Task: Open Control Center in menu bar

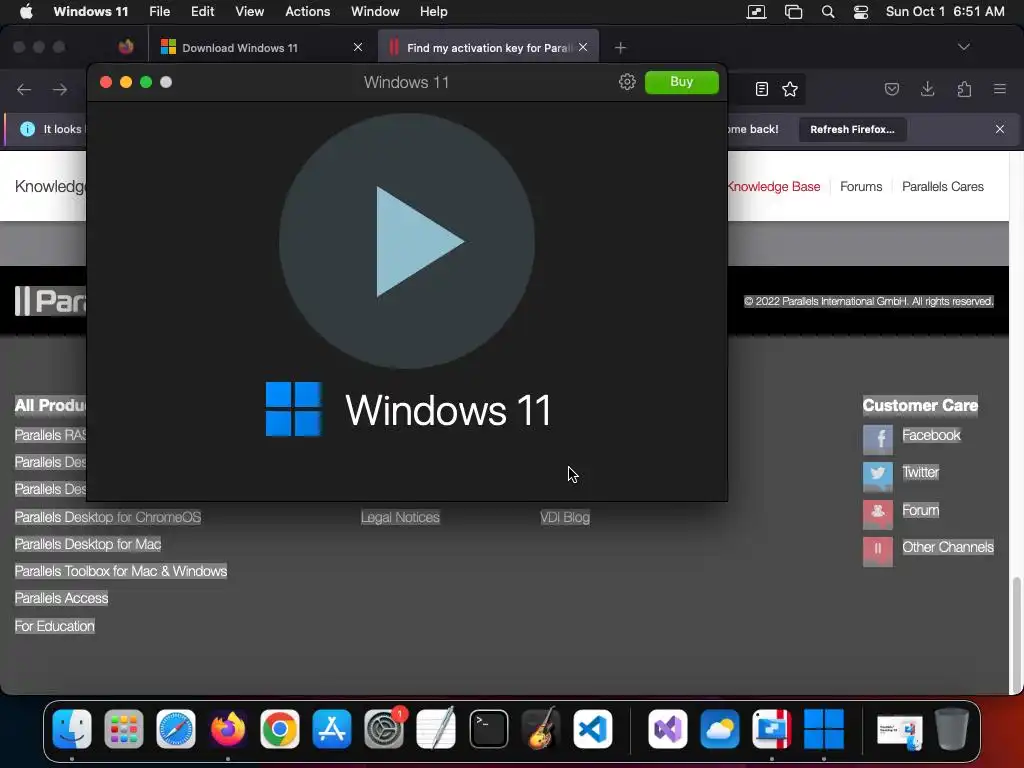Action: tap(861, 12)
